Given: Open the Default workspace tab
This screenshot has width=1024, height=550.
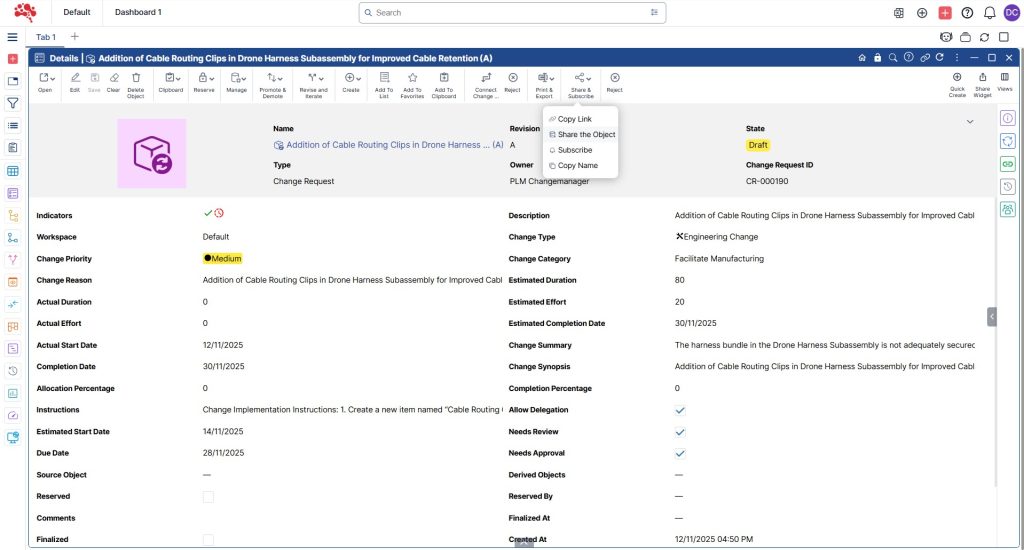Looking at the screenshot, I should (76, 12).
